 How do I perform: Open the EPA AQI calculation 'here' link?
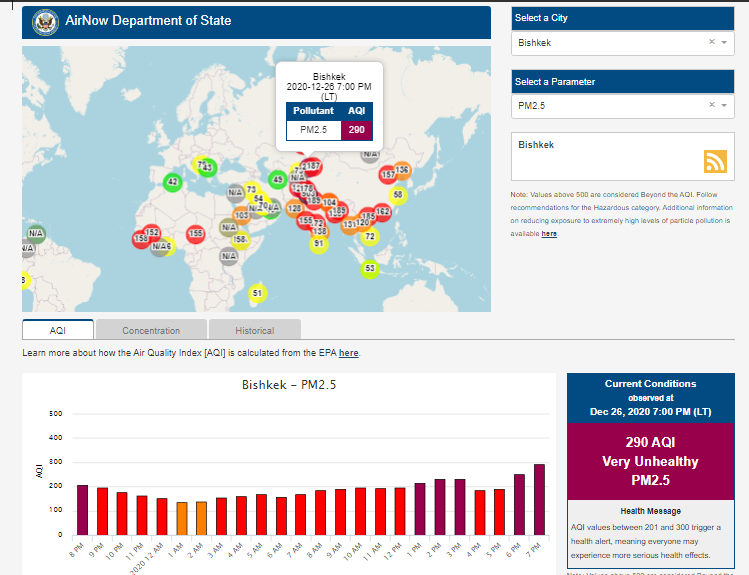tap(348, 353)
